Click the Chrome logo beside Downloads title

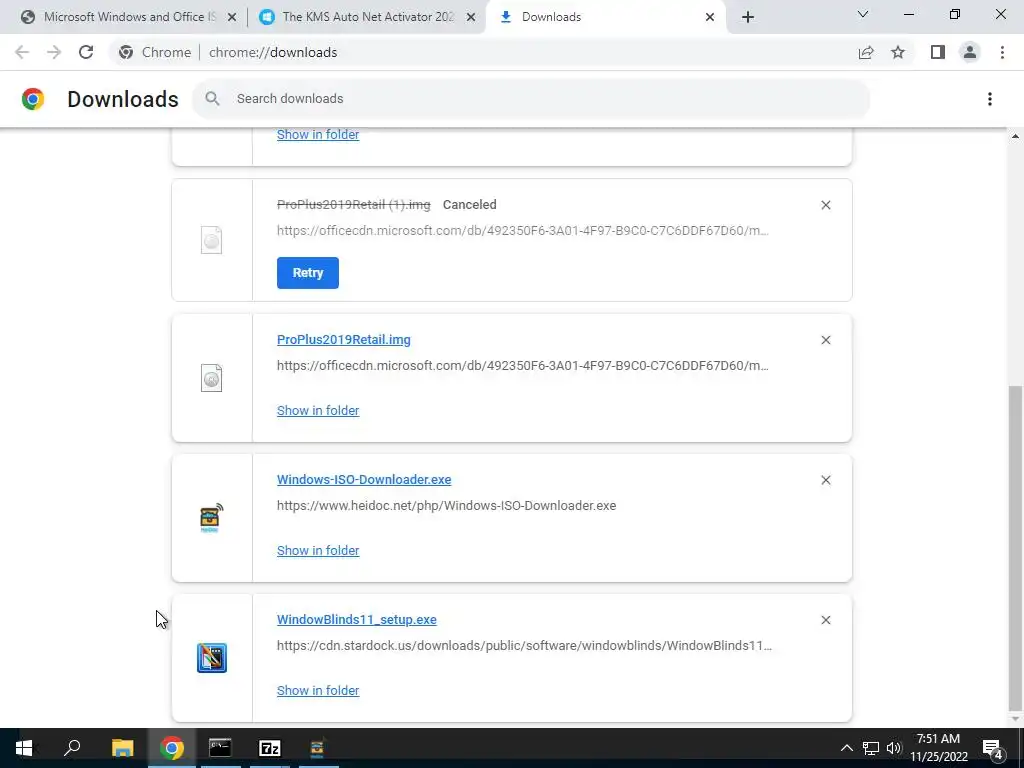[x=33, y=99]
